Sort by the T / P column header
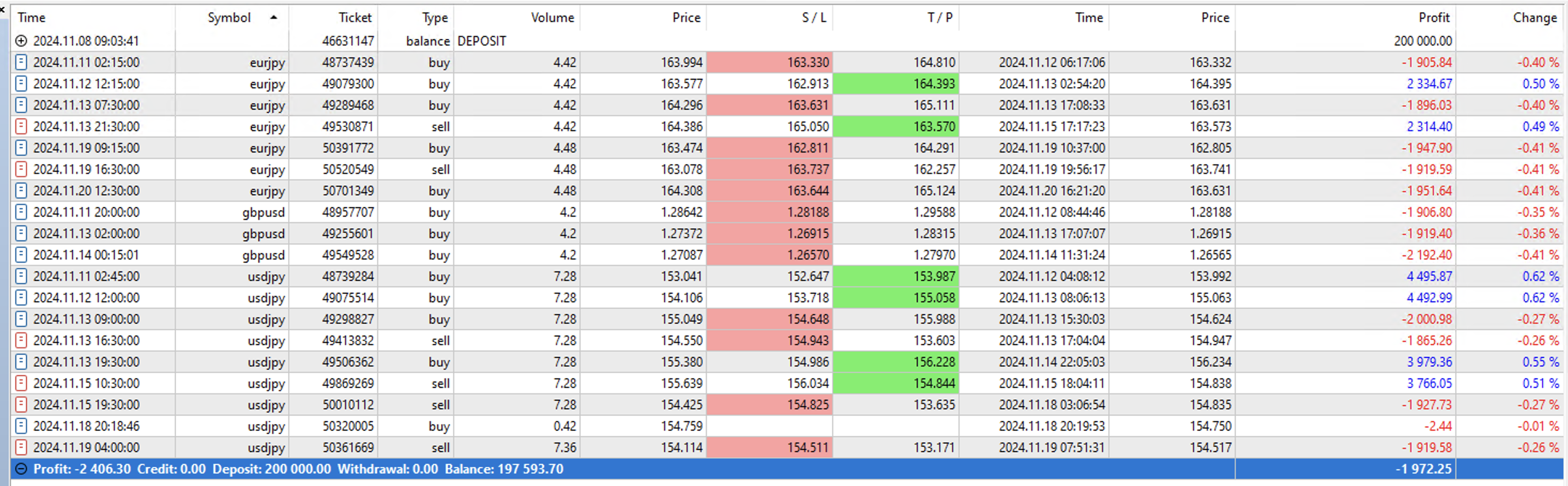The image size is (1568, 486). click(896, 18)
